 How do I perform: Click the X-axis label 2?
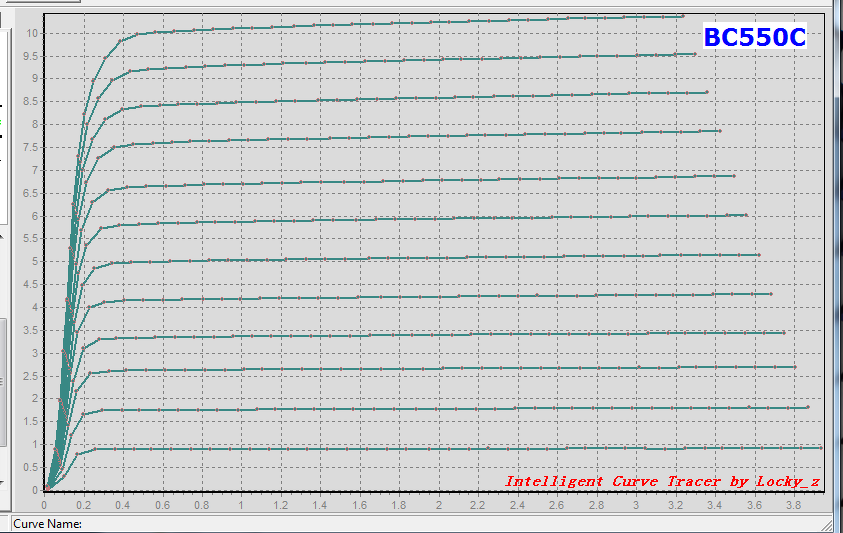(x=439, y=505)
